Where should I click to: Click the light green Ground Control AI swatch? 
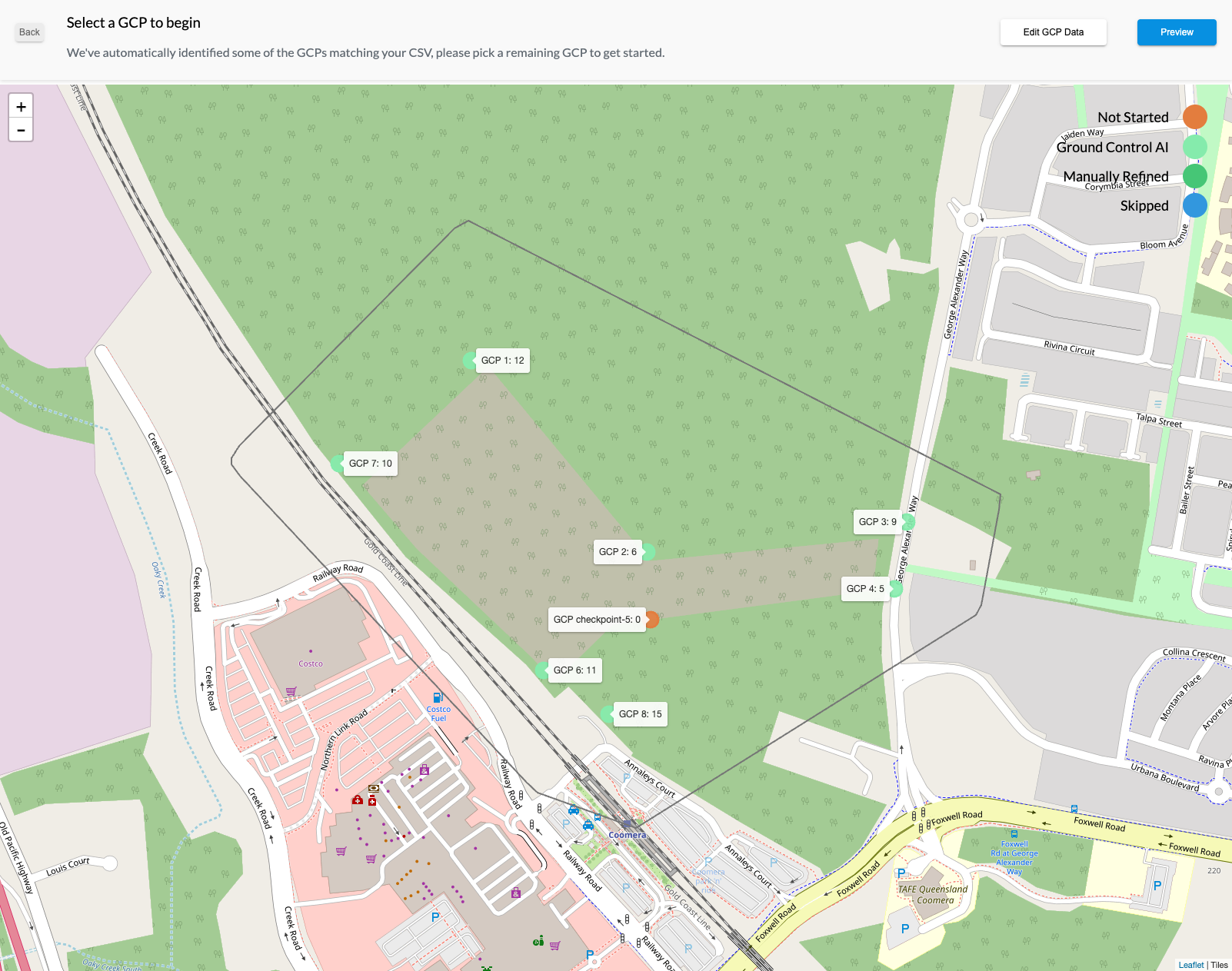[1194, 147]
